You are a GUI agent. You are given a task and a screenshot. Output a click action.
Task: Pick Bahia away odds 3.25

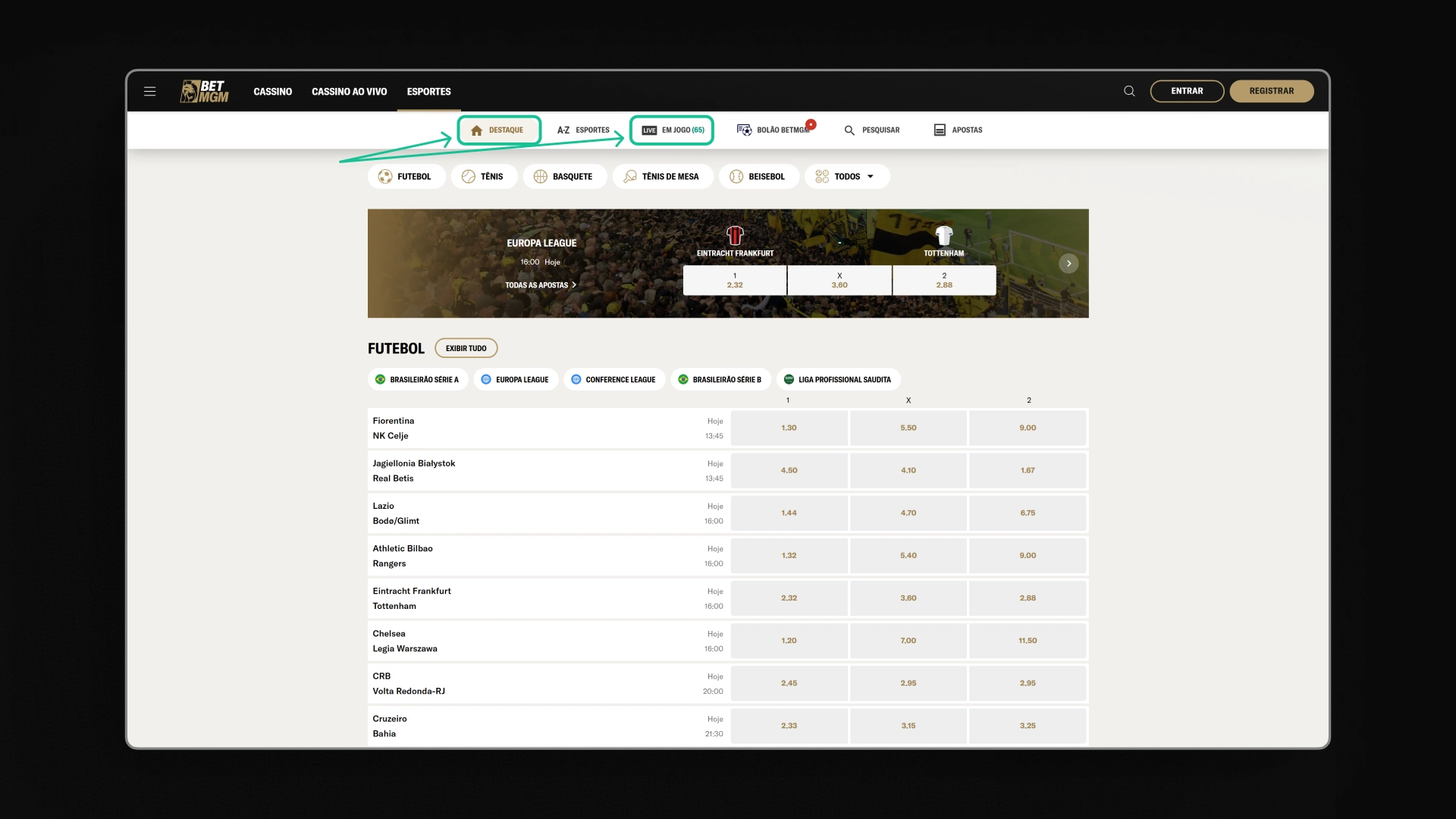[x=1028, y=726]
